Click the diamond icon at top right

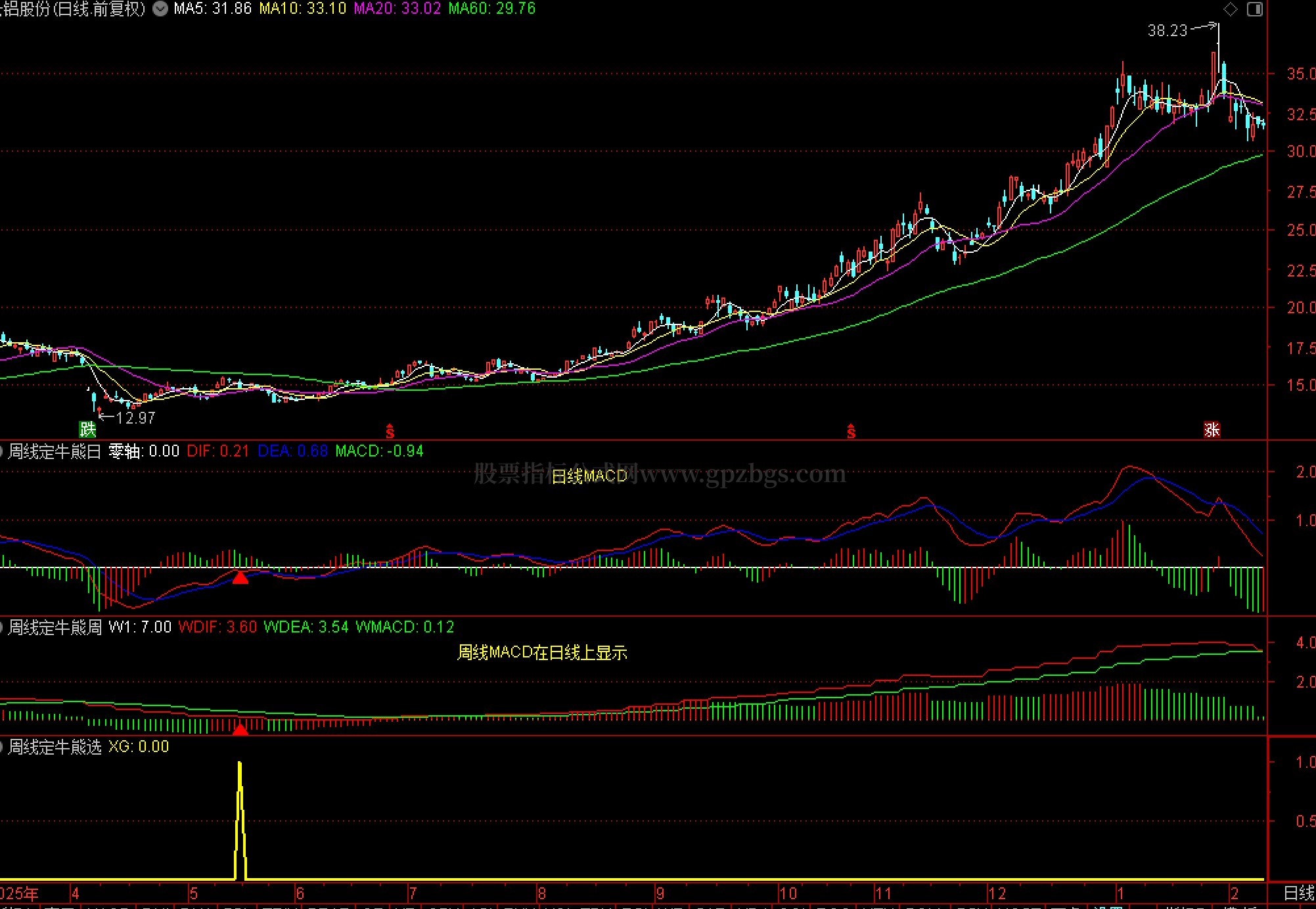coord(1231,9)
